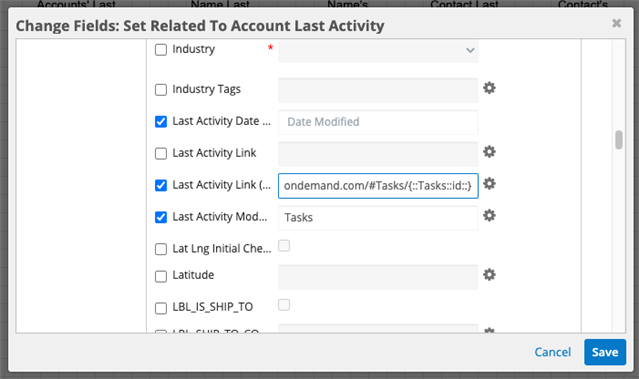
Task: Open gear settings for Last Activity Module
Action: pyautogui.click(x=489, y=216)
